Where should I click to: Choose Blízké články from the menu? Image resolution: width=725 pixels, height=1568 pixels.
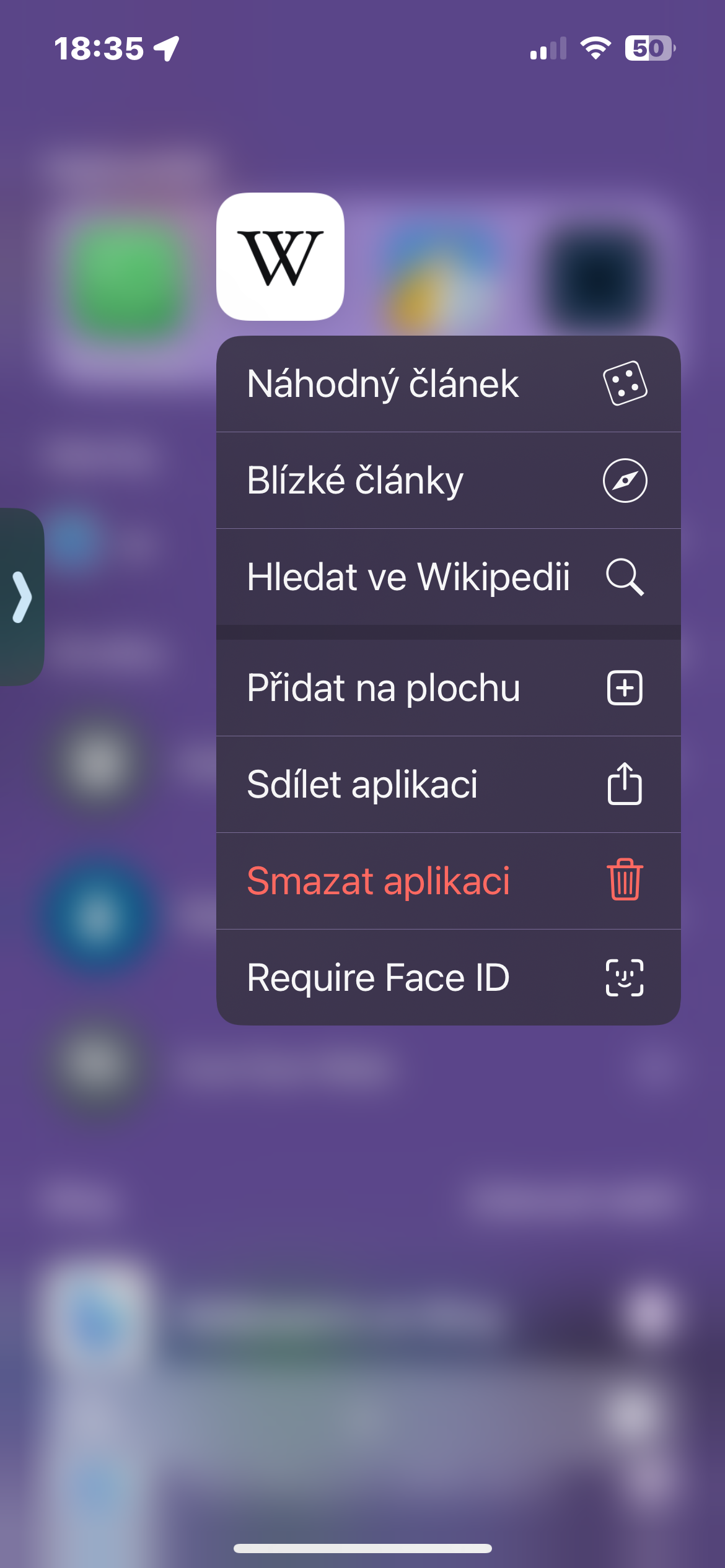click(355, 481)
